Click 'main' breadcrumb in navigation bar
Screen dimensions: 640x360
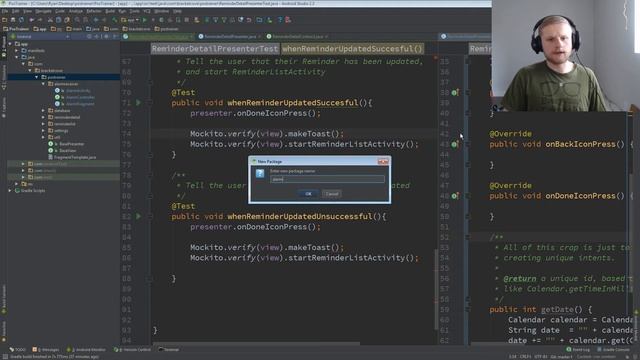pos(74,29)
